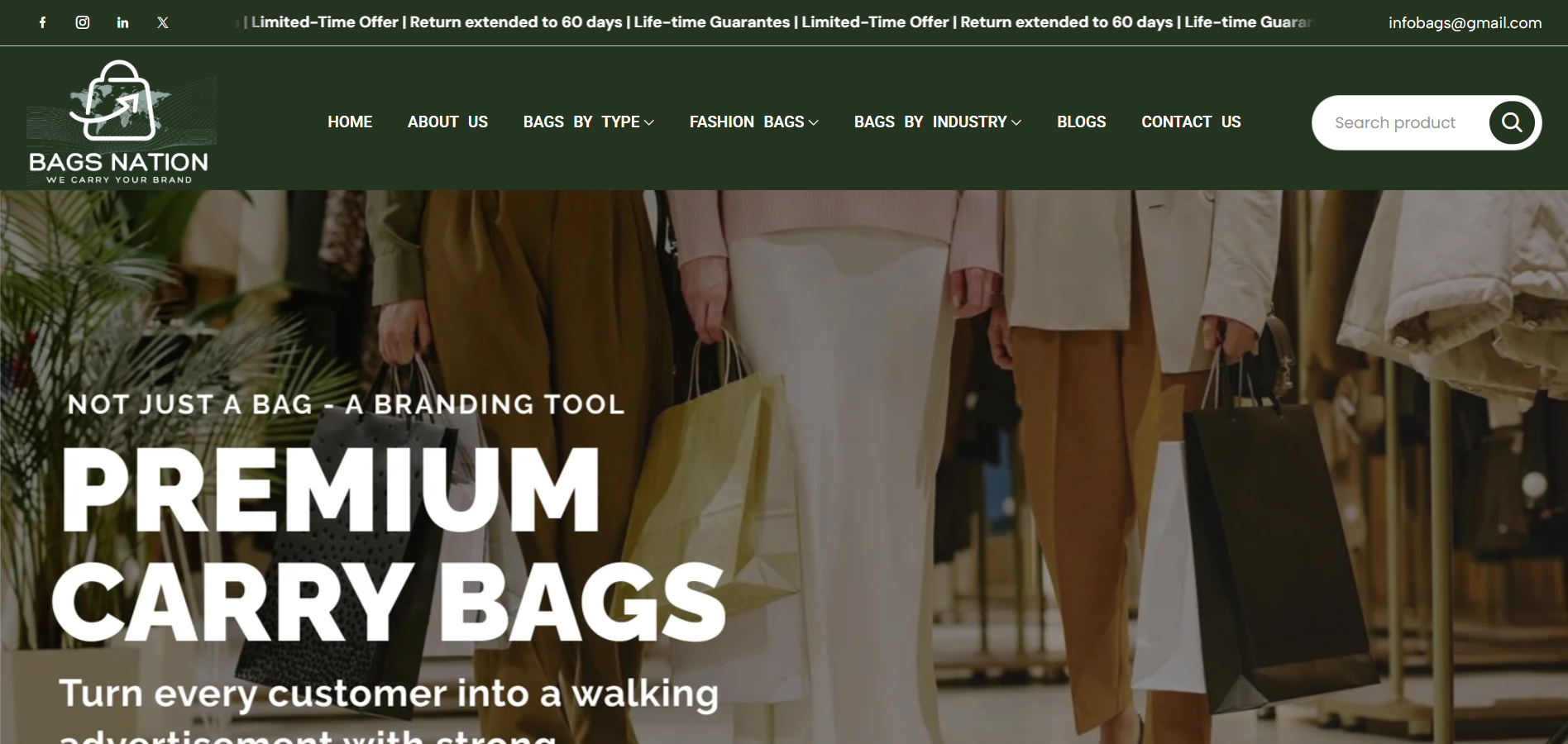Select ABOUT US in the navigation
The height and width of the screenshot is (744, 1568).
pyautogui.click(x=447, y=122)
